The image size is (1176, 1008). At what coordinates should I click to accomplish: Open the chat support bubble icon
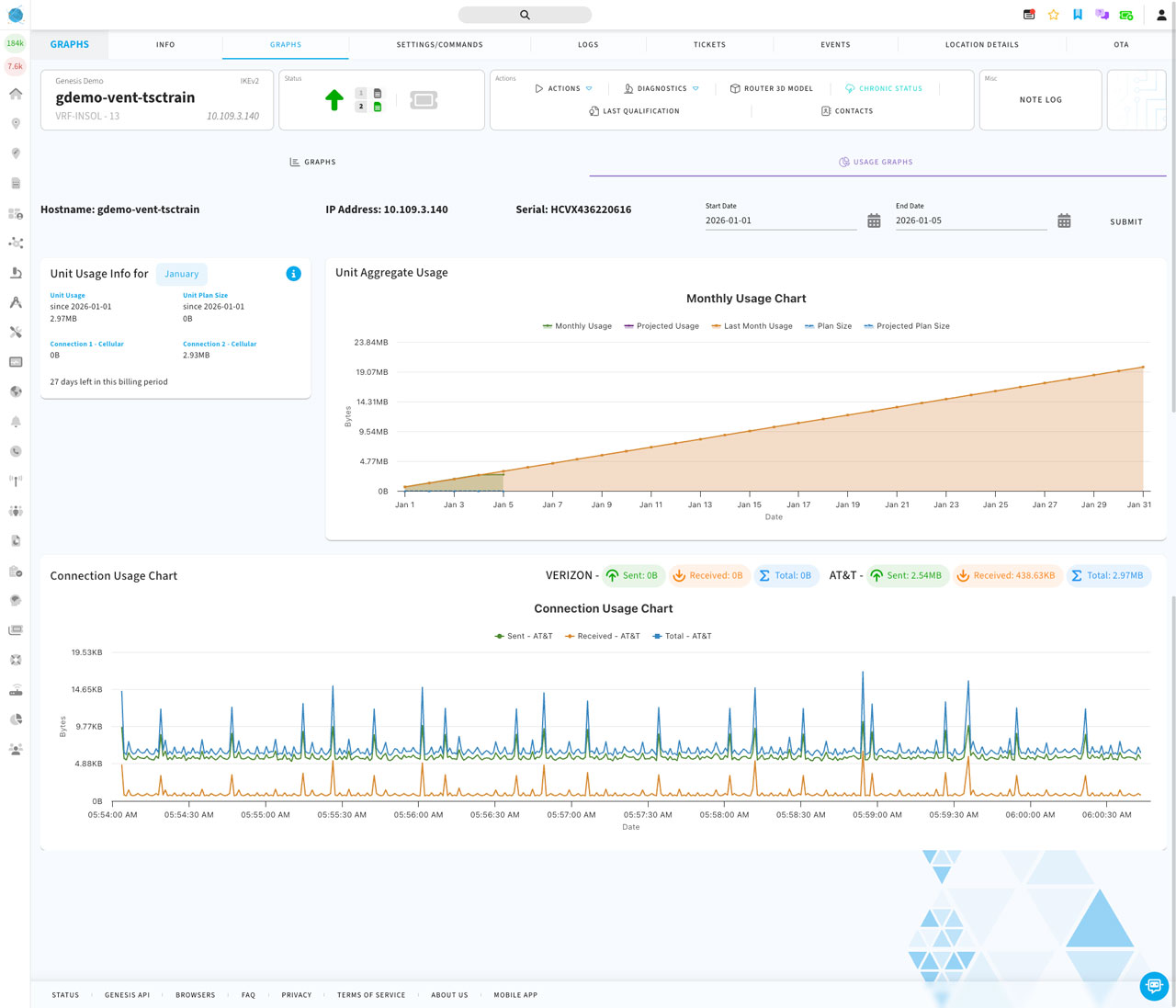click(x=1154, y=985)
